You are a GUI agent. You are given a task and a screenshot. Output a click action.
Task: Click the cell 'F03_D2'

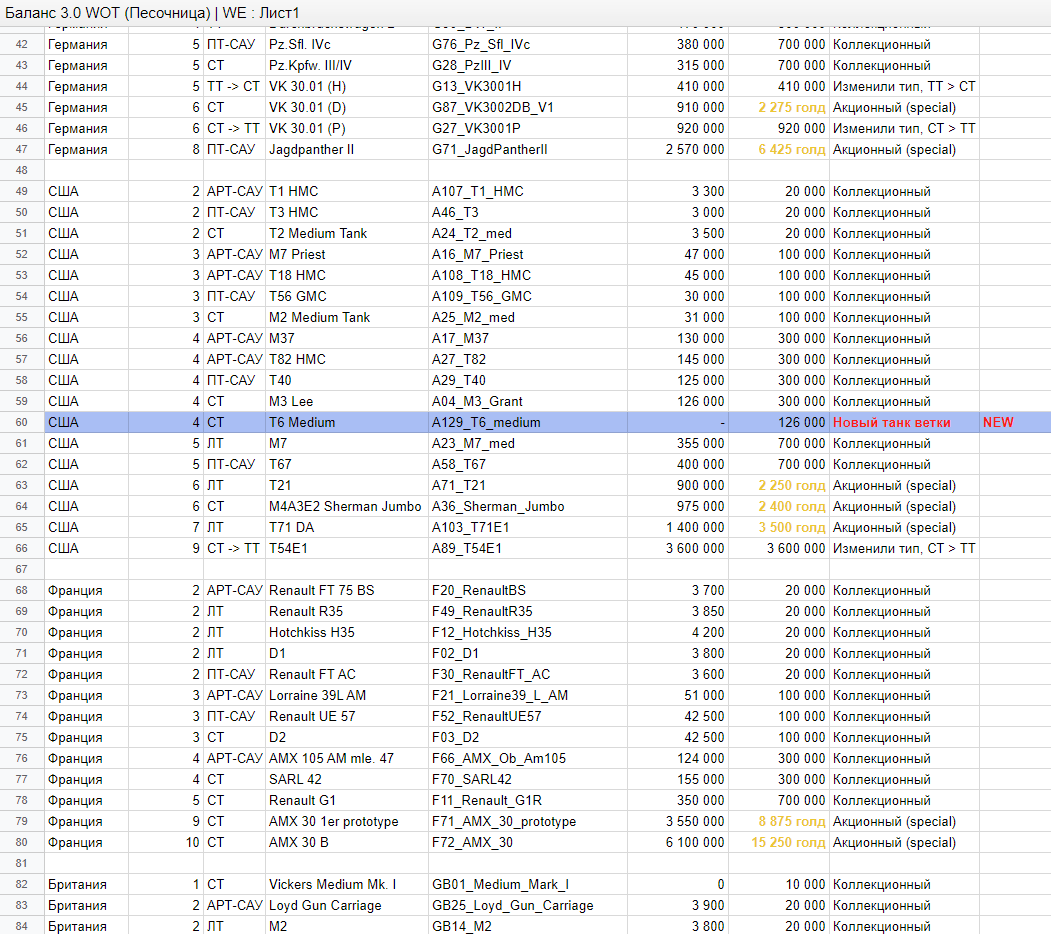click(x=528, y=738)
